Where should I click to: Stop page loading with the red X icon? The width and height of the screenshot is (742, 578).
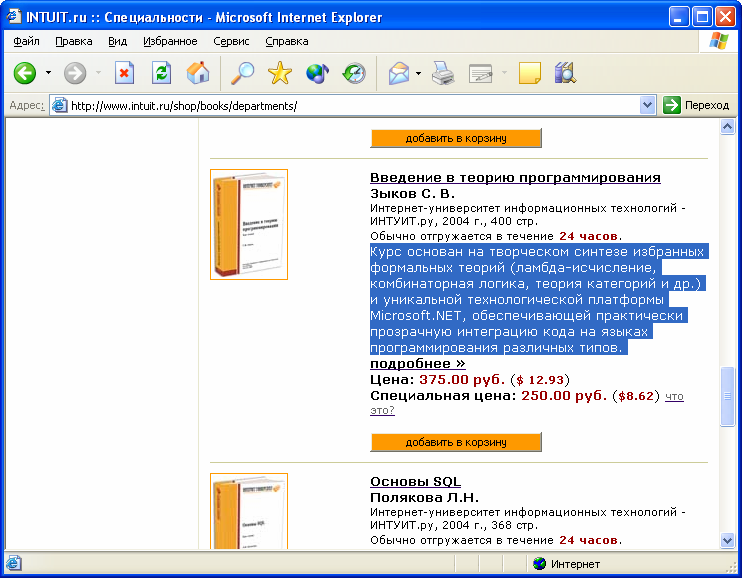tap(124, 73)
